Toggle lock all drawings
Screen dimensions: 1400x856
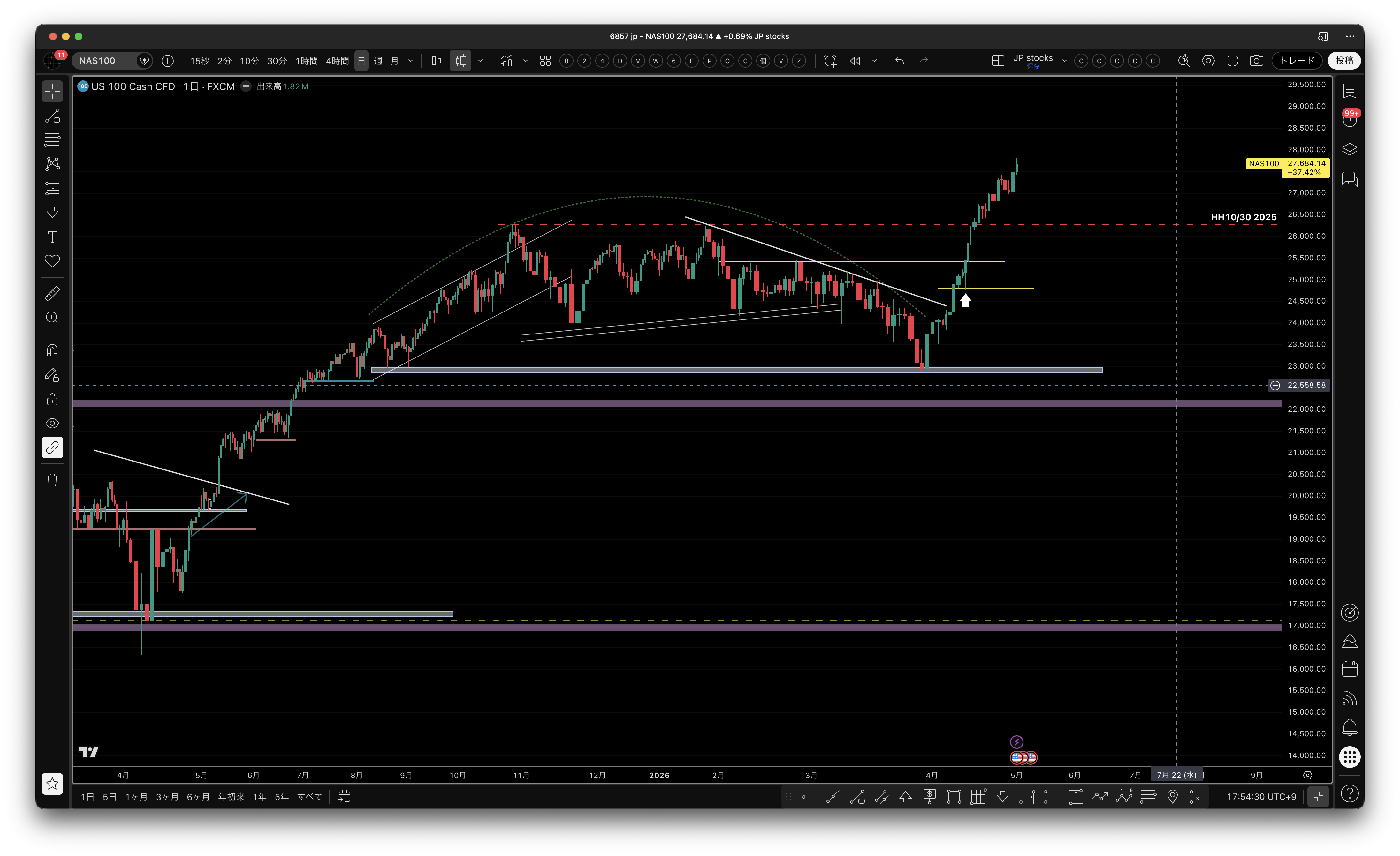pos(52,399)
